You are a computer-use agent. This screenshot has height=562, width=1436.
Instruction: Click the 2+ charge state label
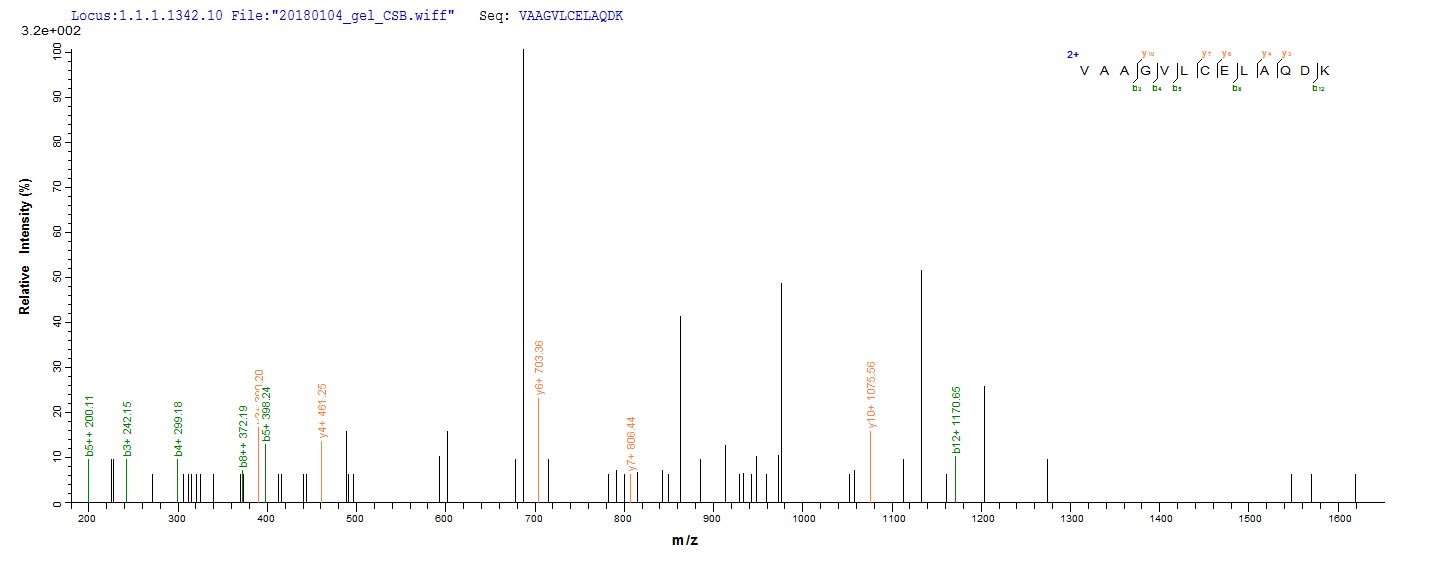[1071, 55]
